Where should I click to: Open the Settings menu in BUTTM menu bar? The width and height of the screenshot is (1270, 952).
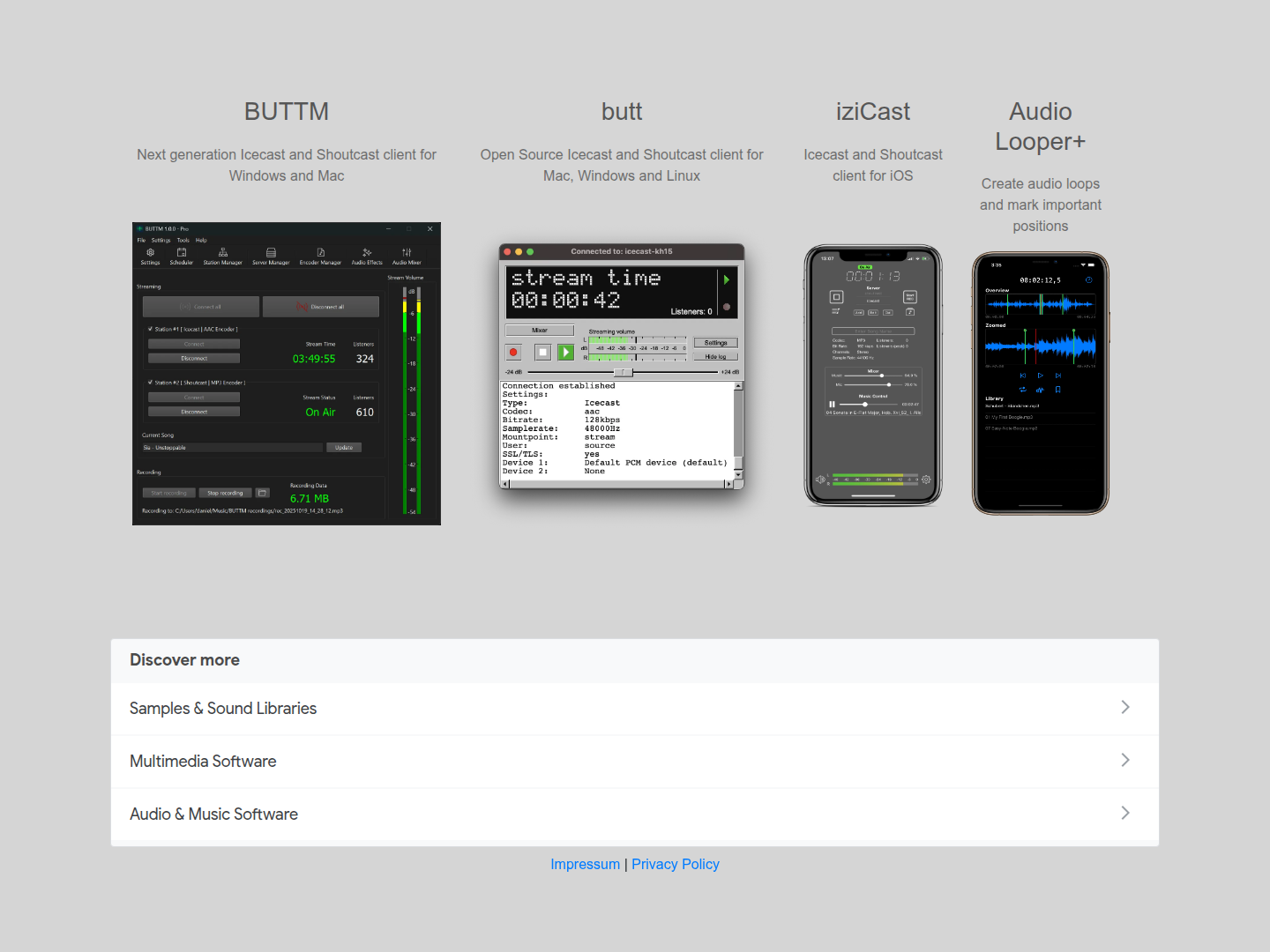pyautogui.click(x=161, y=240)
